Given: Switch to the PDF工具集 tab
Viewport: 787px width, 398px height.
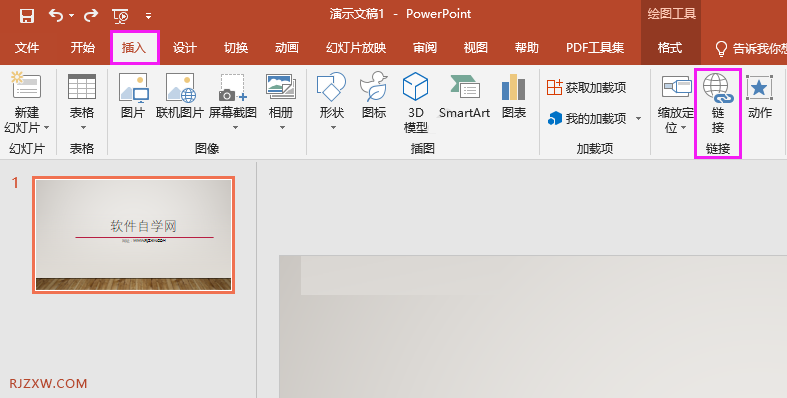Looking at the screenshot, I should click(595, 48).
